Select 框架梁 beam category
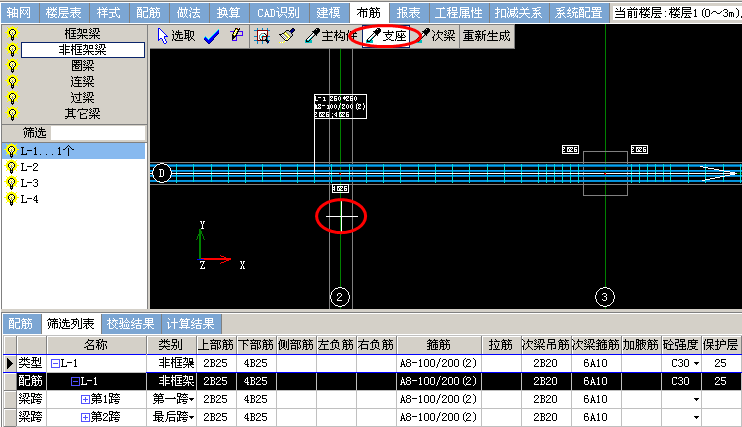The width and height of the screenshot is (742, 427). (x=83, y=34)
